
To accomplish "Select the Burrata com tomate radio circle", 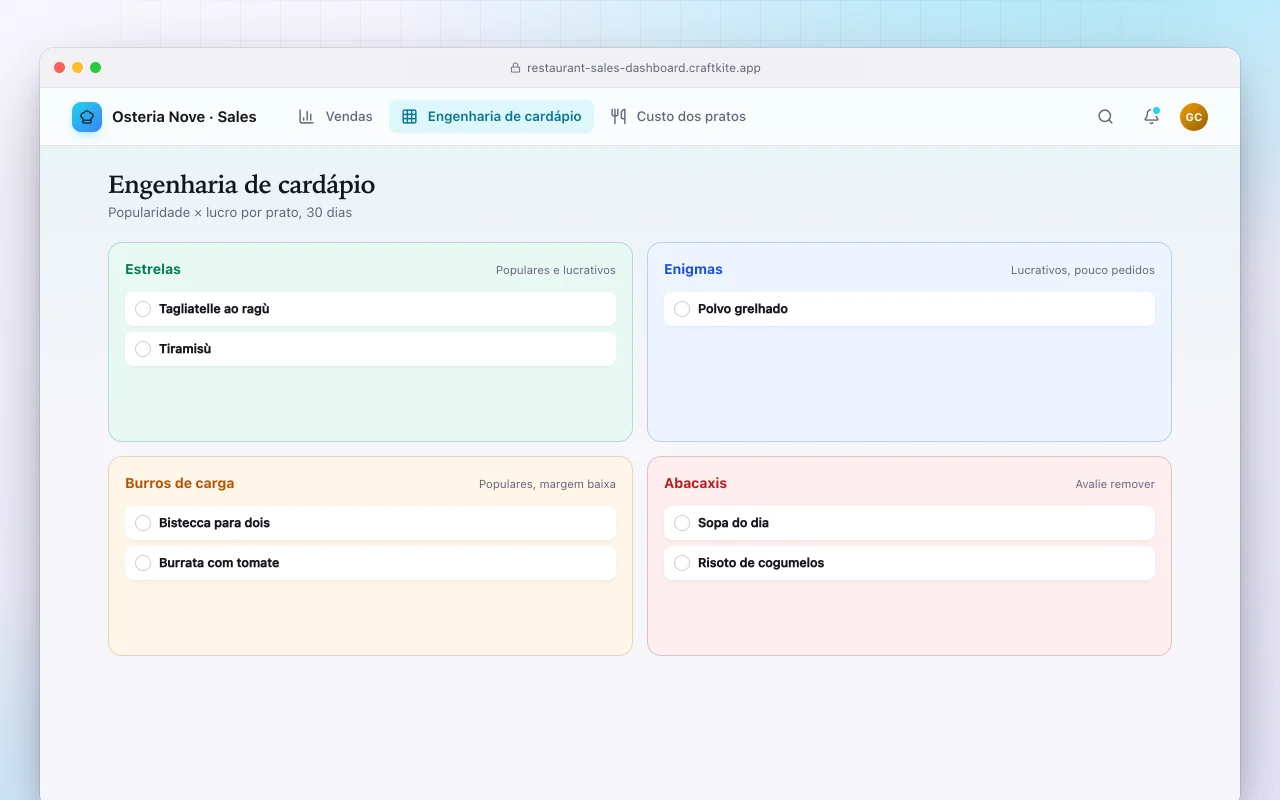I will point(143,563).
